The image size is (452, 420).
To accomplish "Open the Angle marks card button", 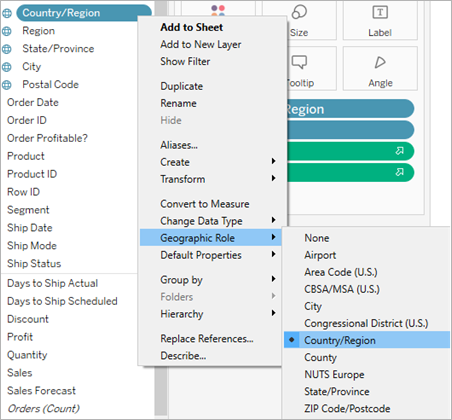I will coord(380,68).
